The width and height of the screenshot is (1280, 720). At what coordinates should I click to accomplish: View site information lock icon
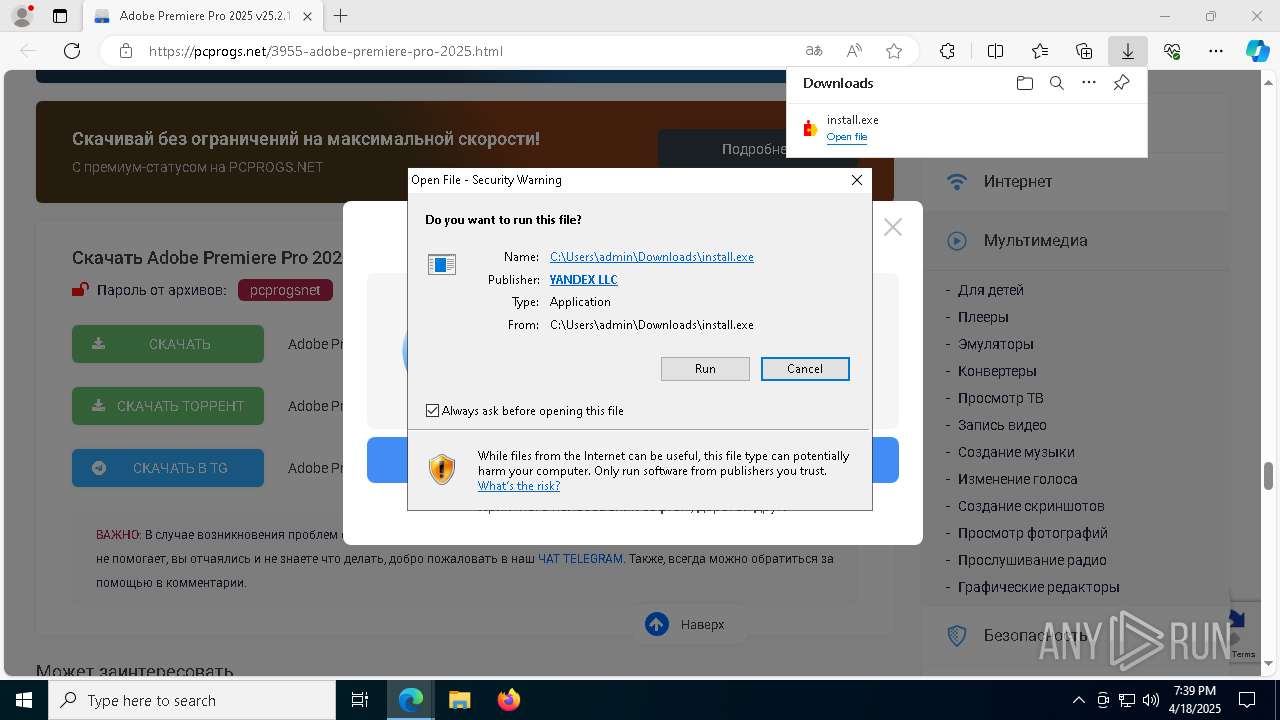(126, 51)
